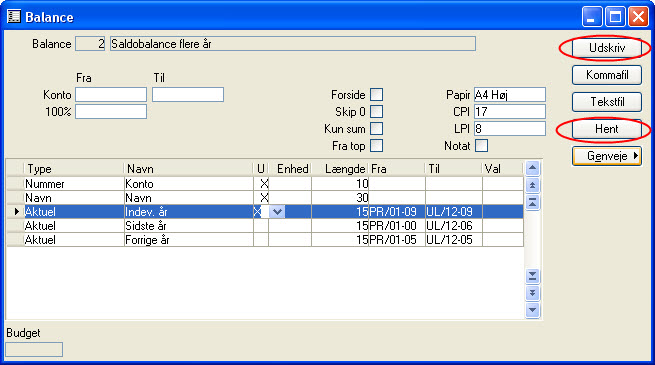Screen dimensions: 655x365
Task: Toggle the U mark in the Nummer row
Action: click(x=261, y=184)
